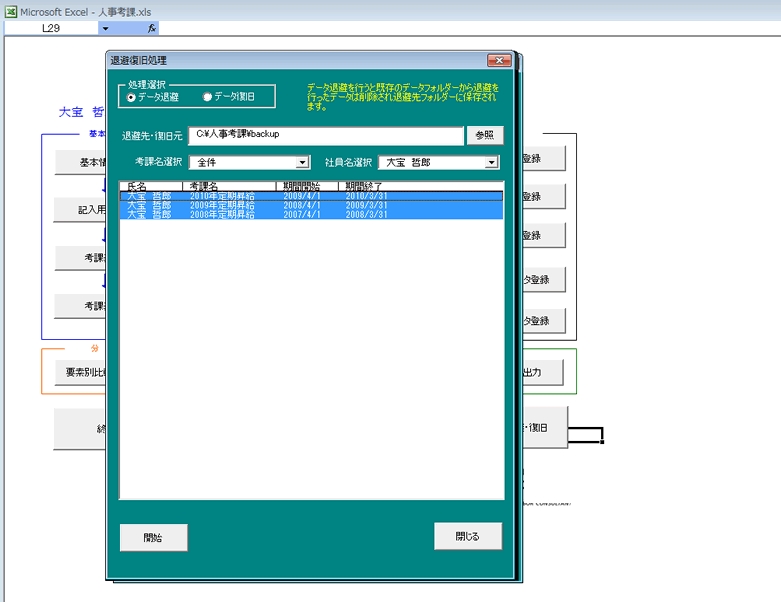This screenshot has height=602, width=781.
Task: Click the 考課名 column header
Action: pos(229,186)
